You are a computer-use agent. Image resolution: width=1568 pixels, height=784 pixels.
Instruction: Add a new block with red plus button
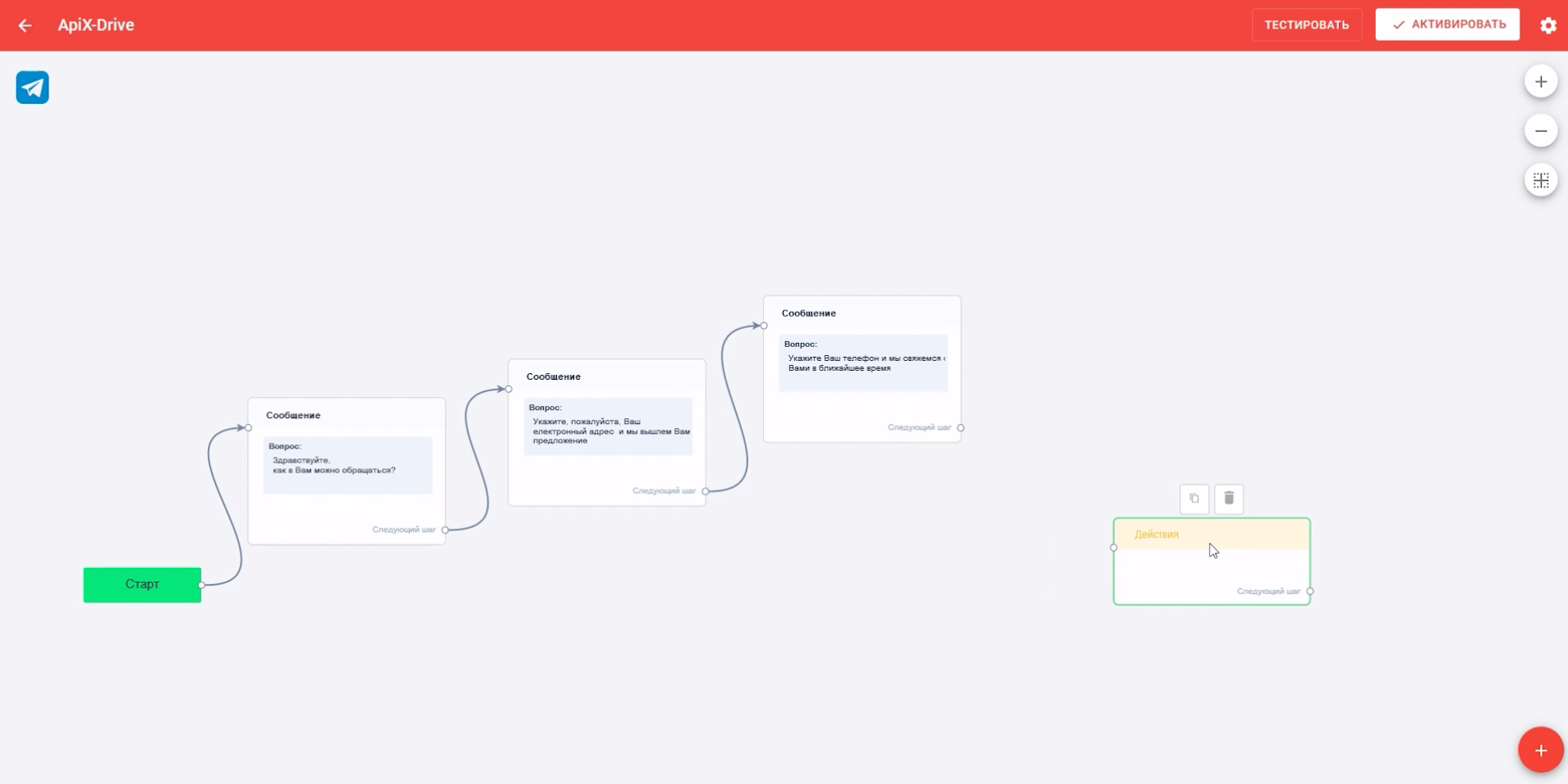coord(1541,750)
